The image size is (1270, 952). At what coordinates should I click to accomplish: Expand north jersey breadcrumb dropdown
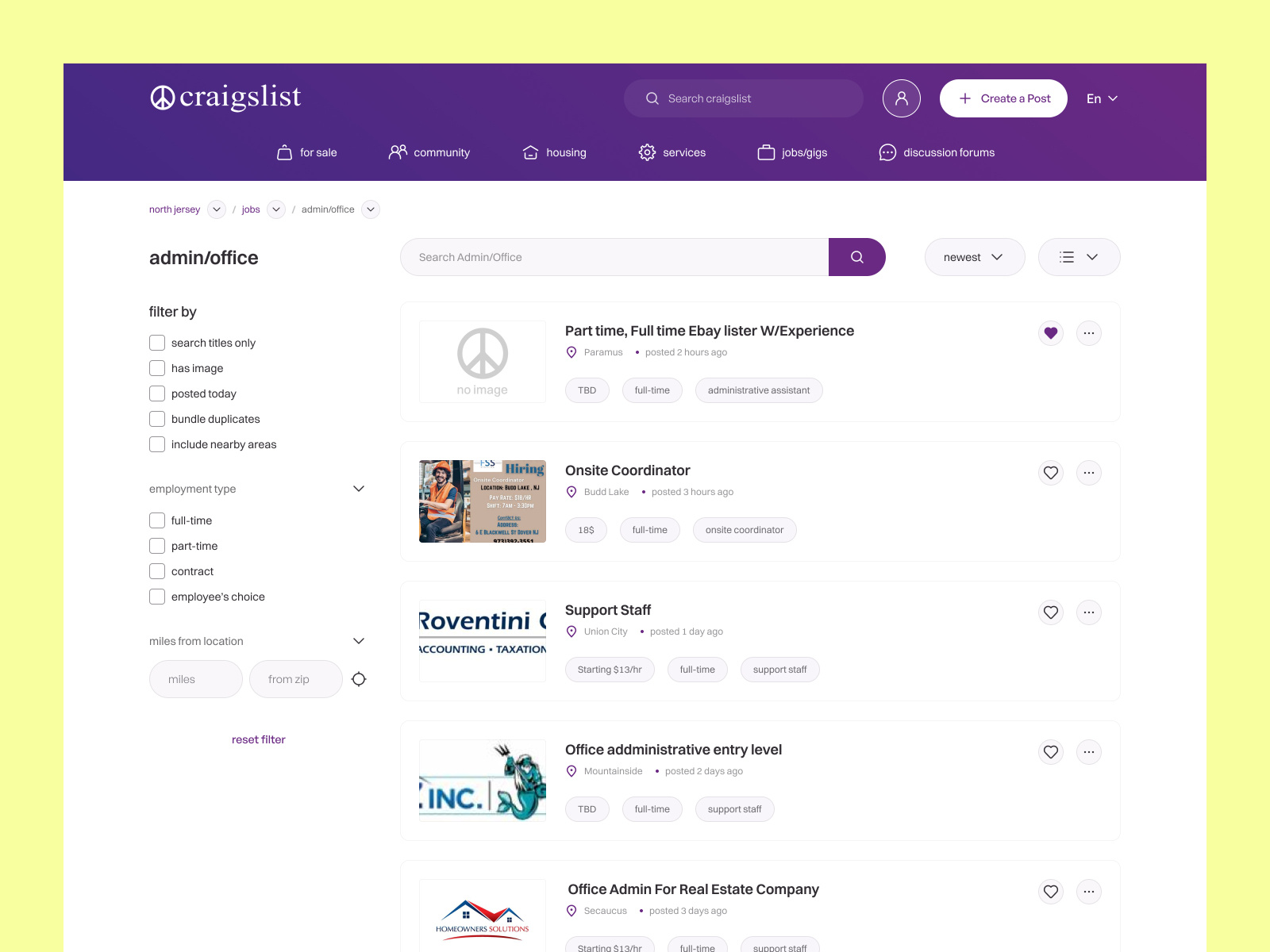[217, 209]
